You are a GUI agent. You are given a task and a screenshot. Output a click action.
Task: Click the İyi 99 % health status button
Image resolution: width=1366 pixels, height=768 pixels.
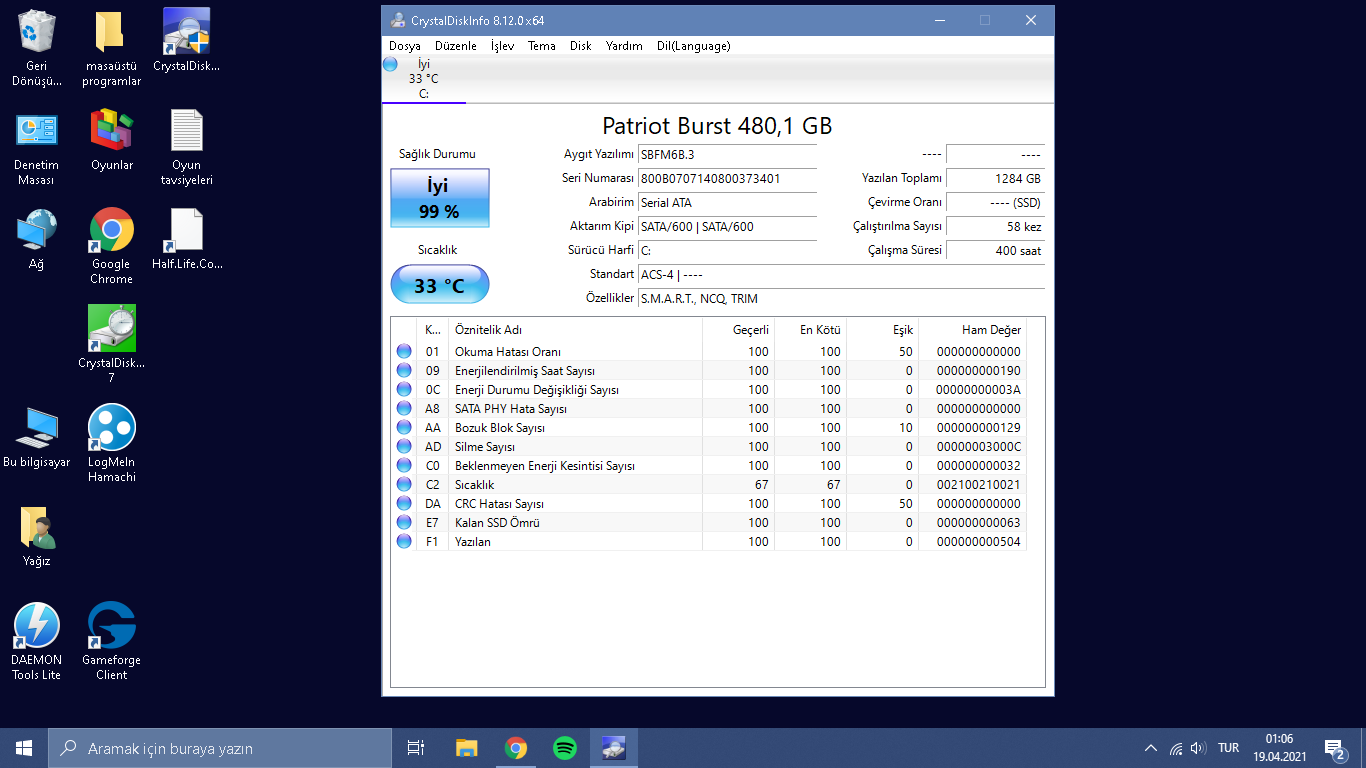click(439, 198)
